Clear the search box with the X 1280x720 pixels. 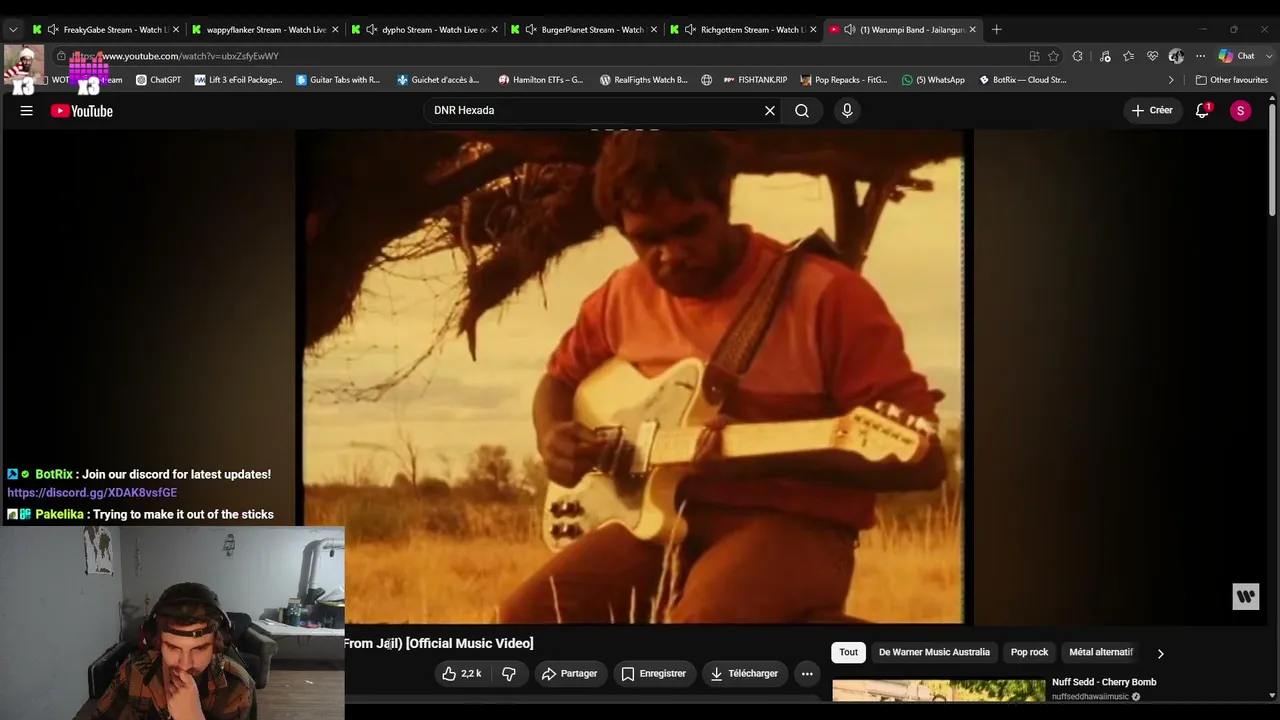pyautogui.click(x=770, y=111)
